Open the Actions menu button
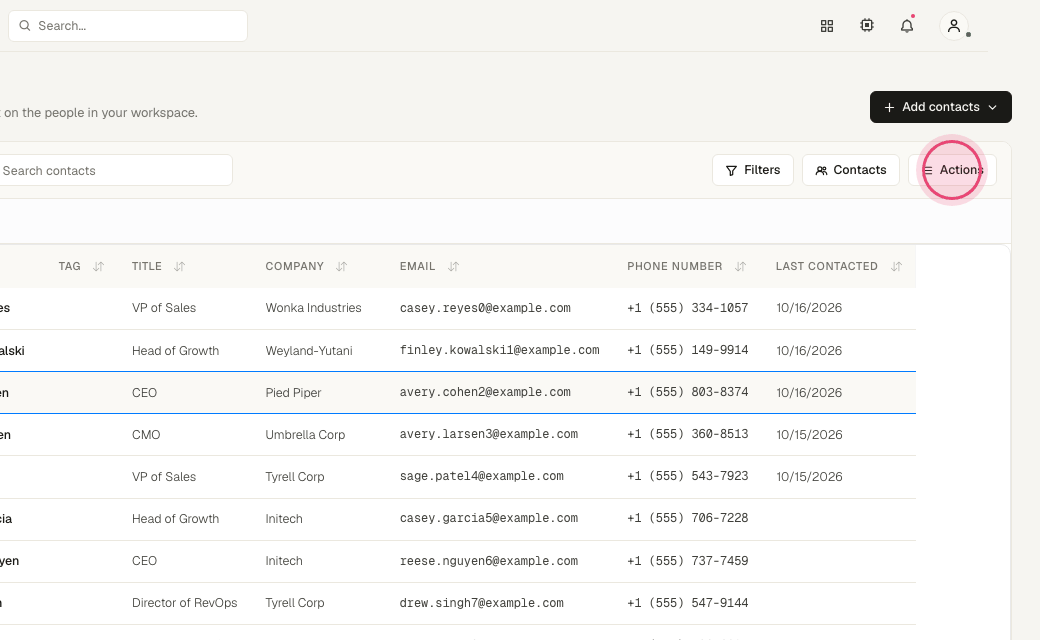Viewport: 1040px width, 640px height. [x=952, y=170]
